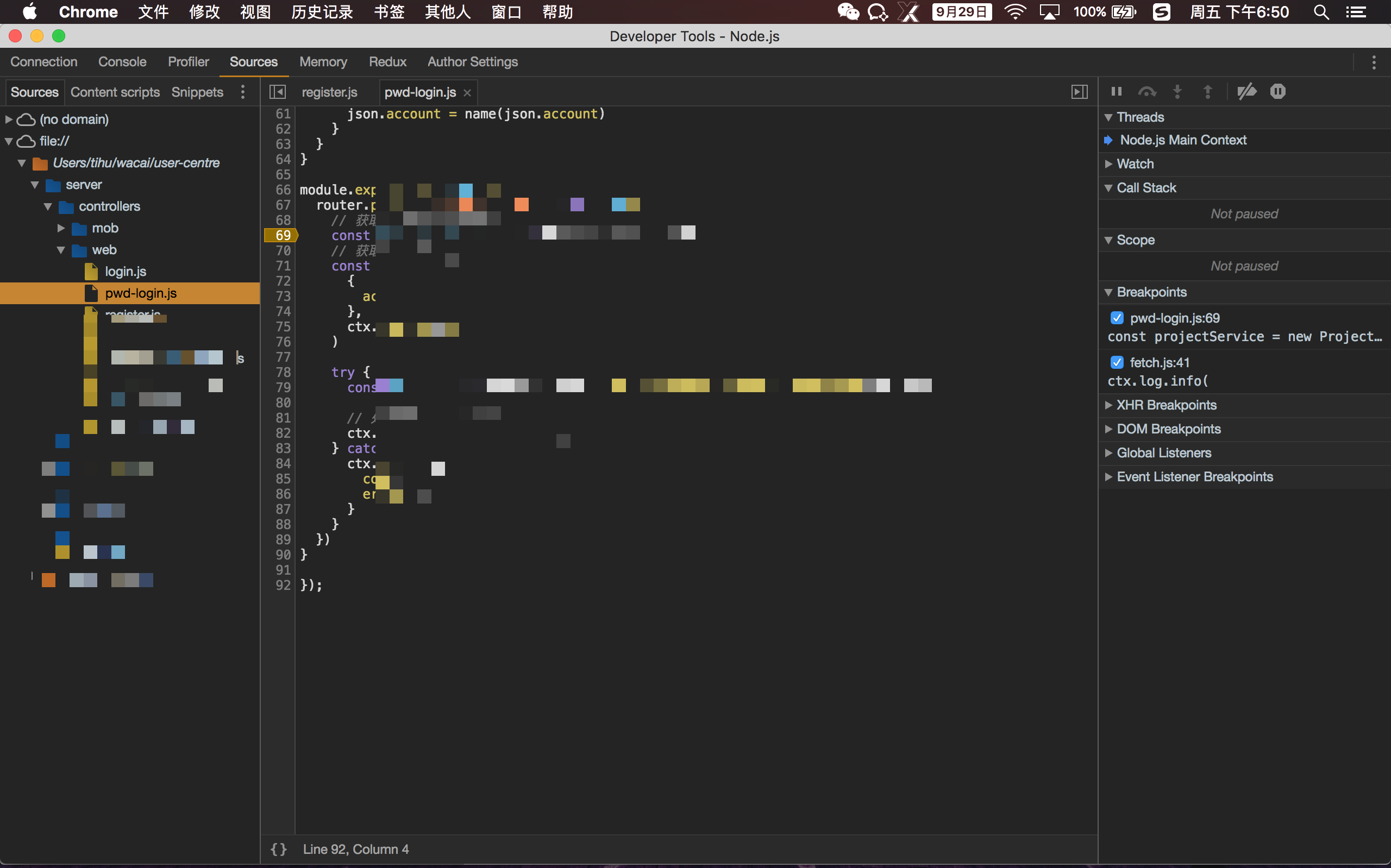Collapse the web folder
Screen dimensions: 1391x868
[x=61, y=250]
